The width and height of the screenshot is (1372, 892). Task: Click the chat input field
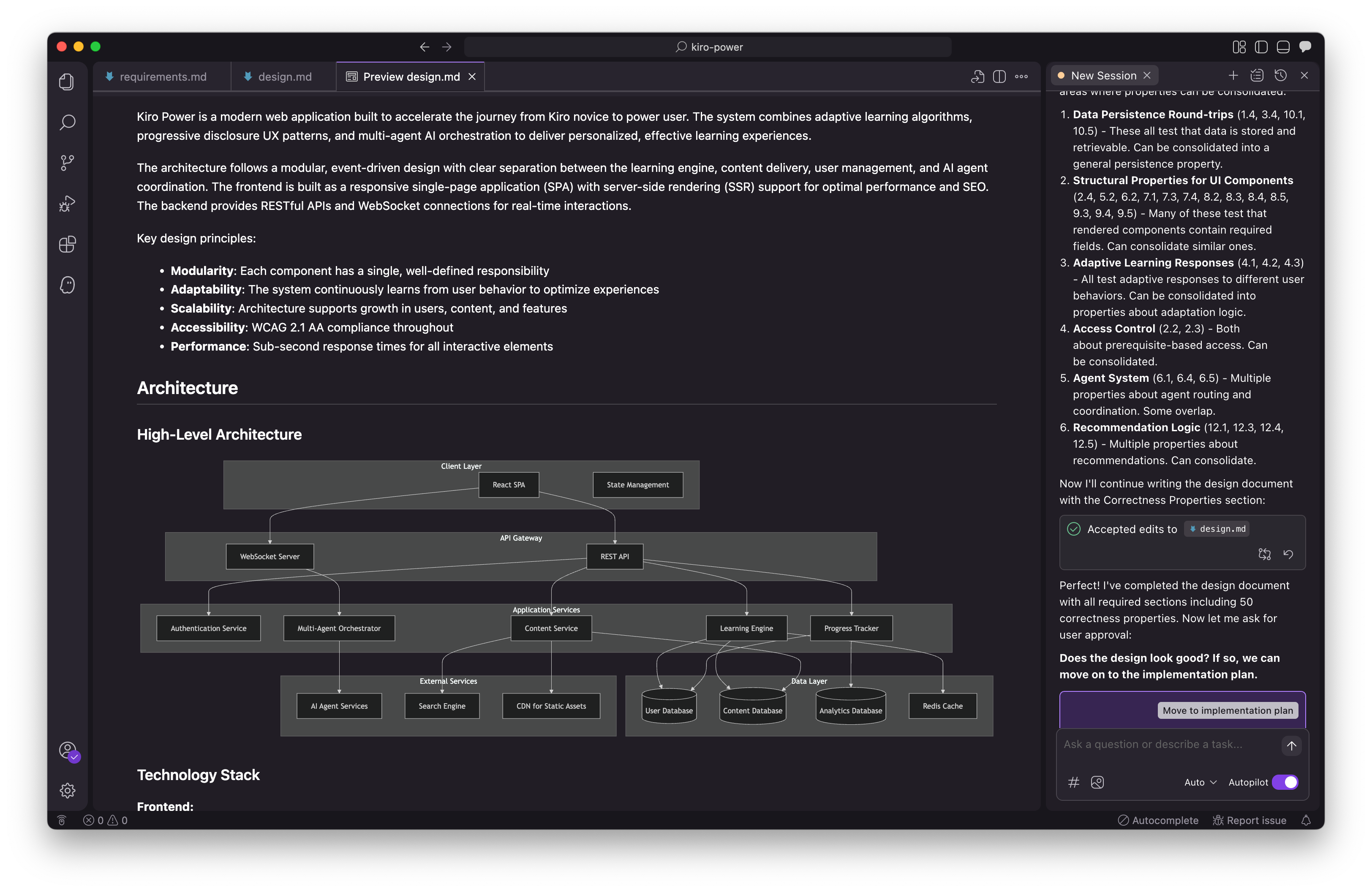point(1165,745)
